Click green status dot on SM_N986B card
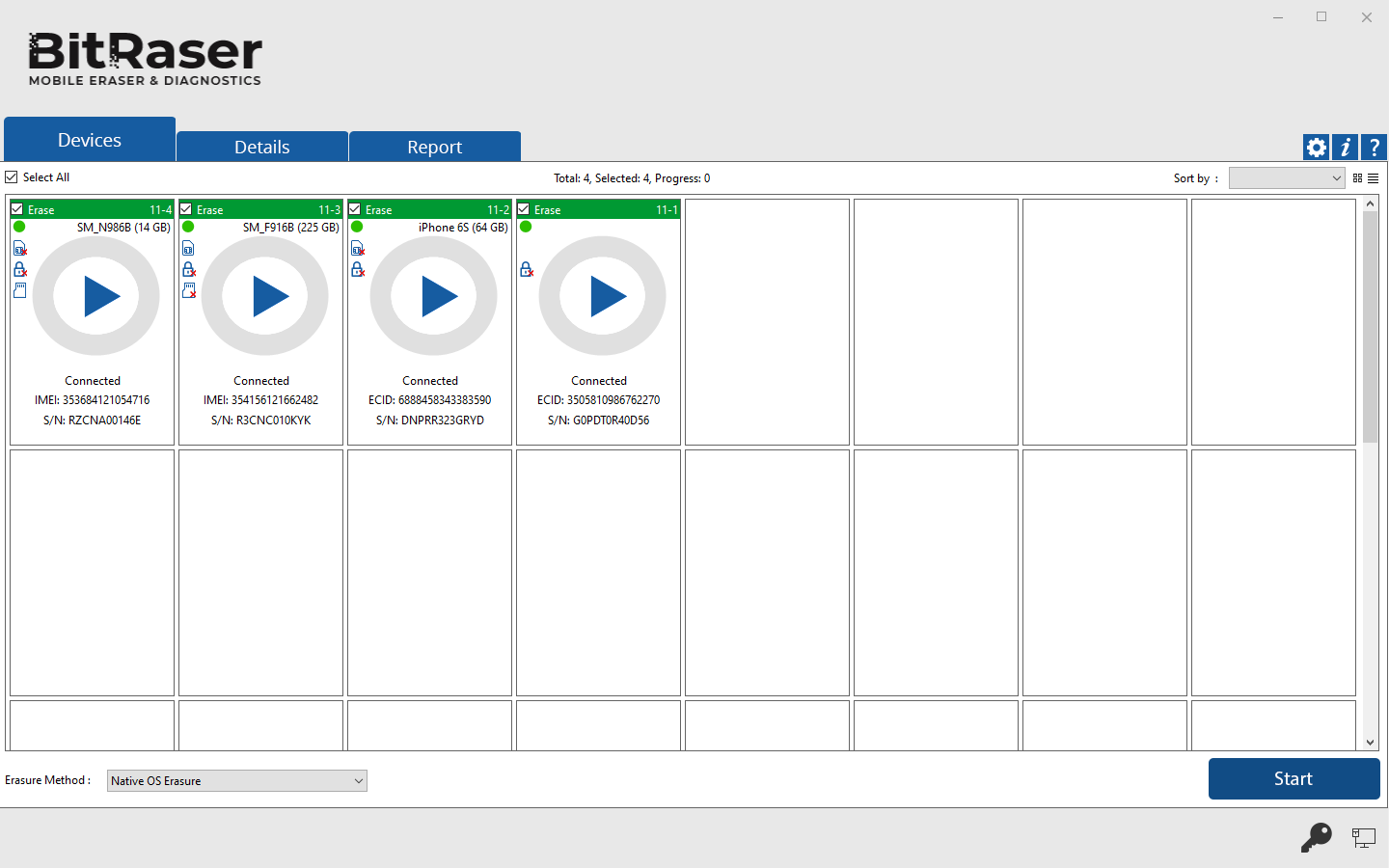This screenshot has width=1389, height=868. pyautogui.click(x=19, y=227)
